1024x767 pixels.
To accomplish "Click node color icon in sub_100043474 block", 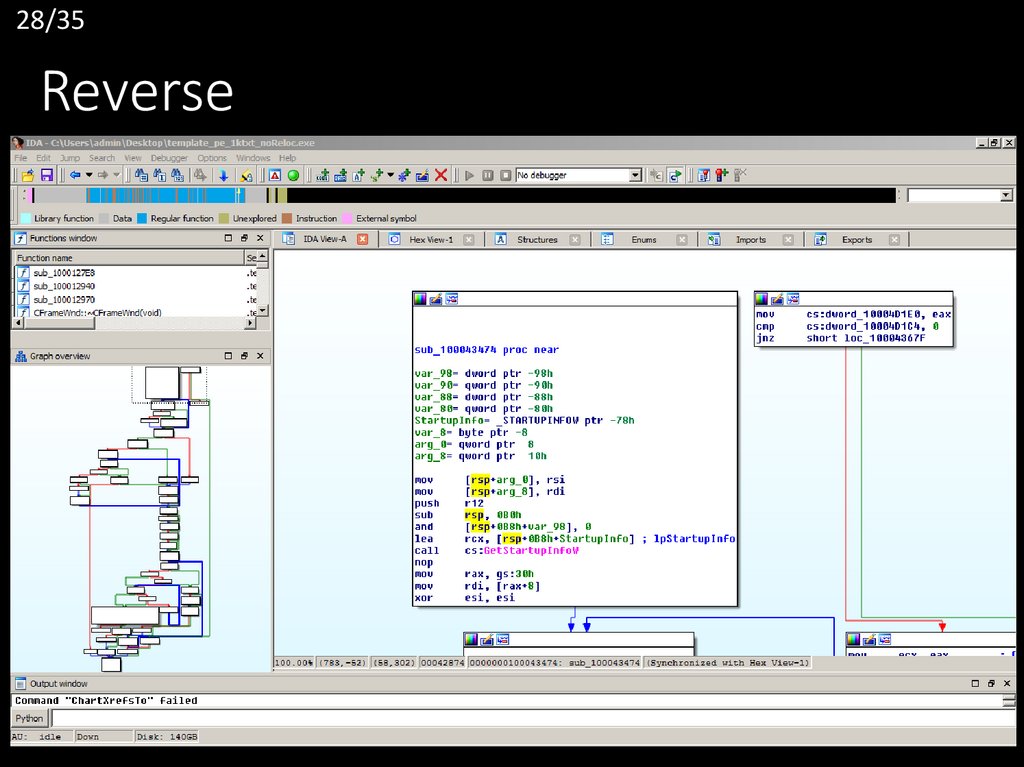I will click(421, 299).
